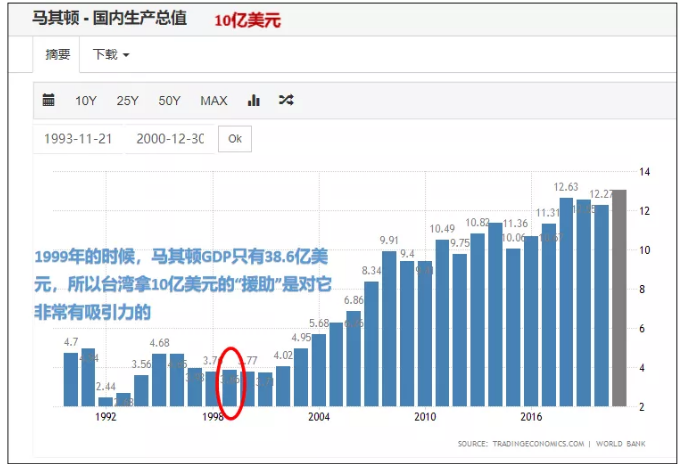Select the 25Y time range
The height and width of the screenshot is (464, 686).
[x=128, y=100]
